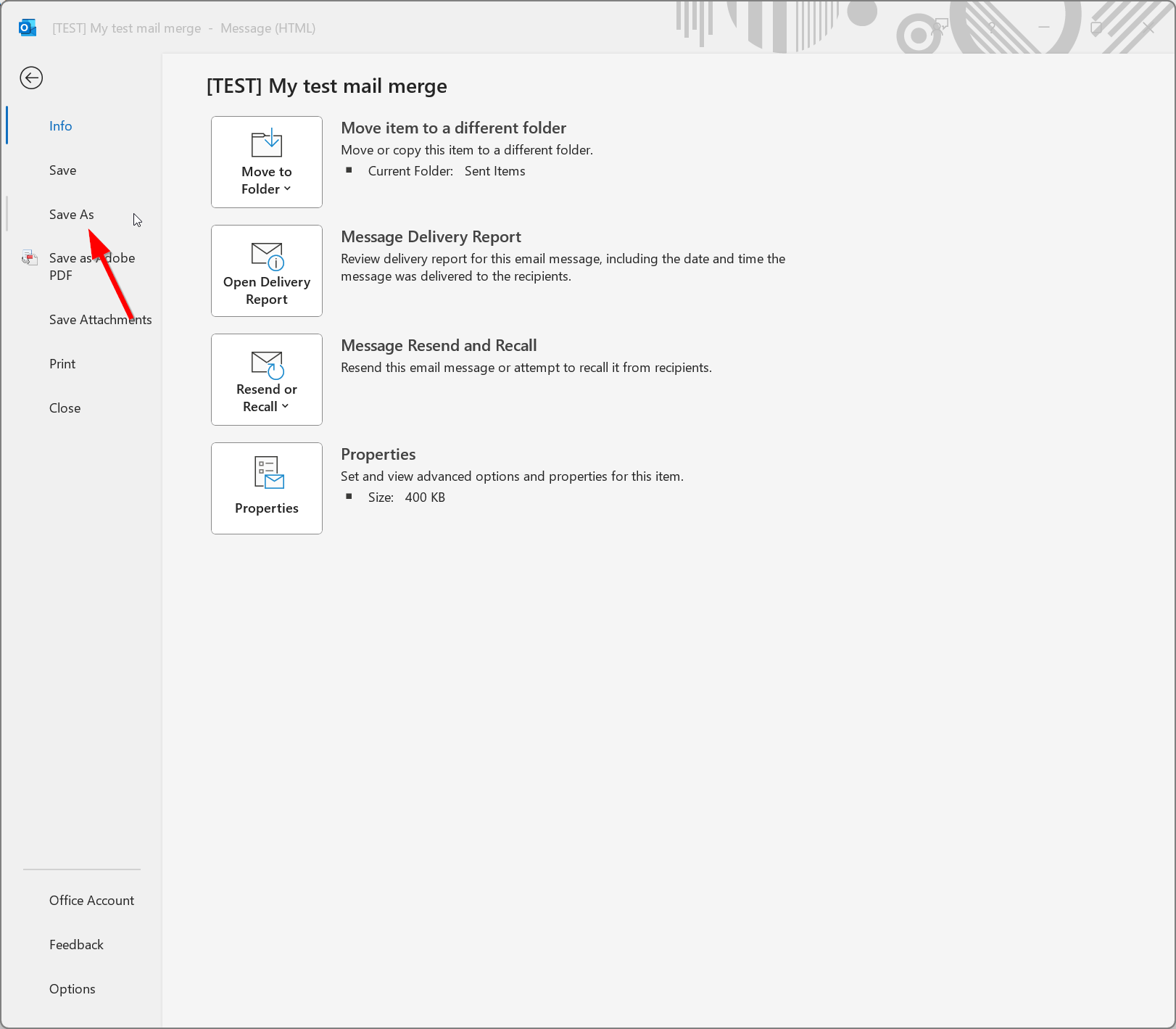Open Outlook Options

click(72, 989)
